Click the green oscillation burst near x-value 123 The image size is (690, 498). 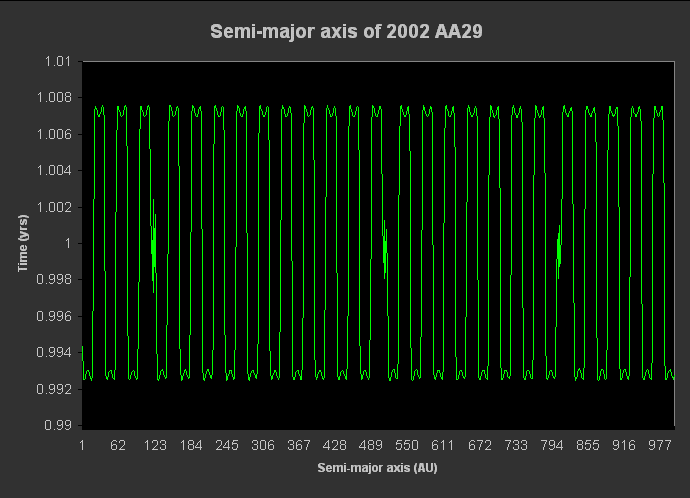click(x=154, y=246)
